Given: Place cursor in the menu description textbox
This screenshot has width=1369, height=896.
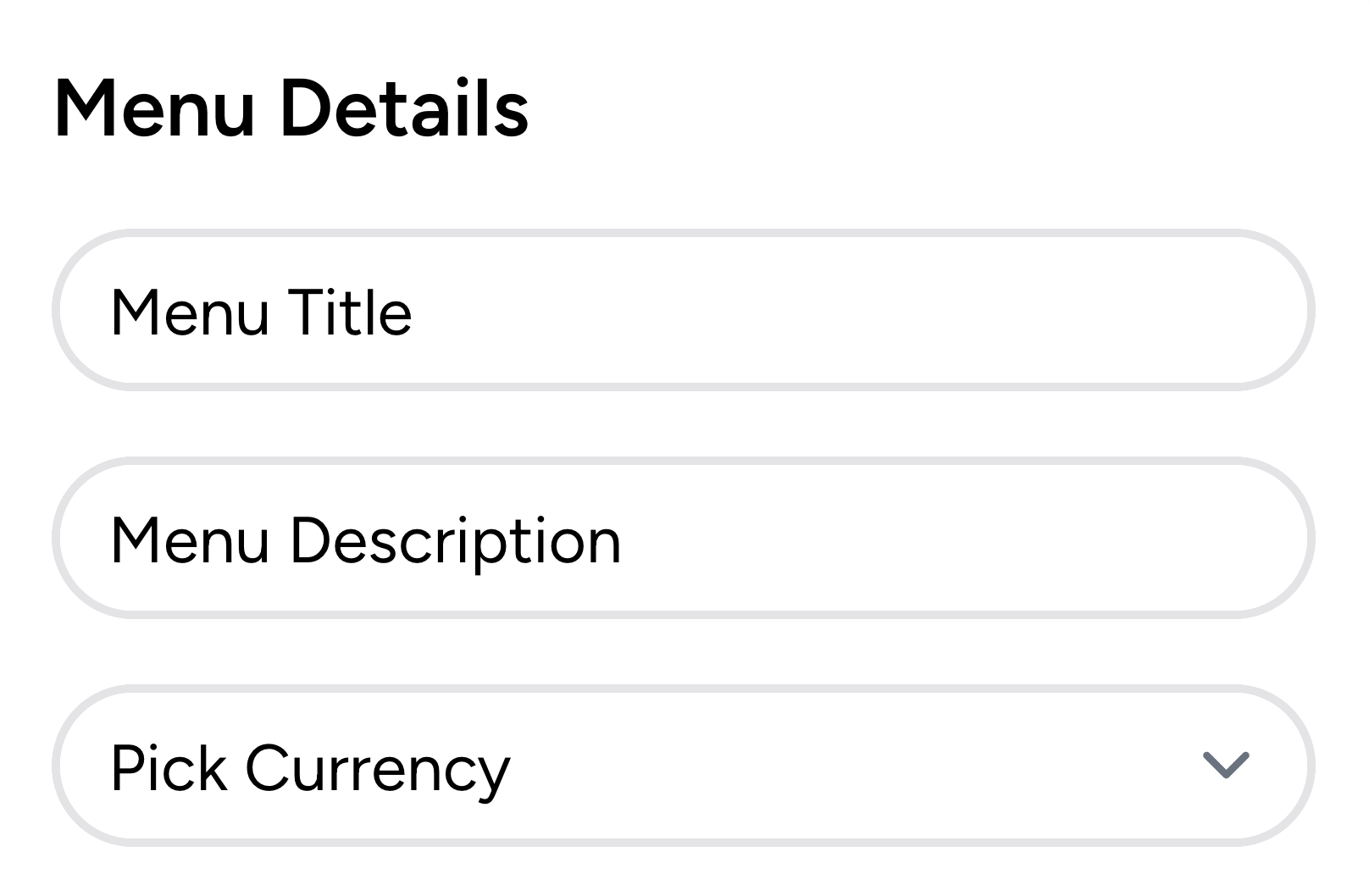Looking at the screenshot, I should click(x=683, y=538).
